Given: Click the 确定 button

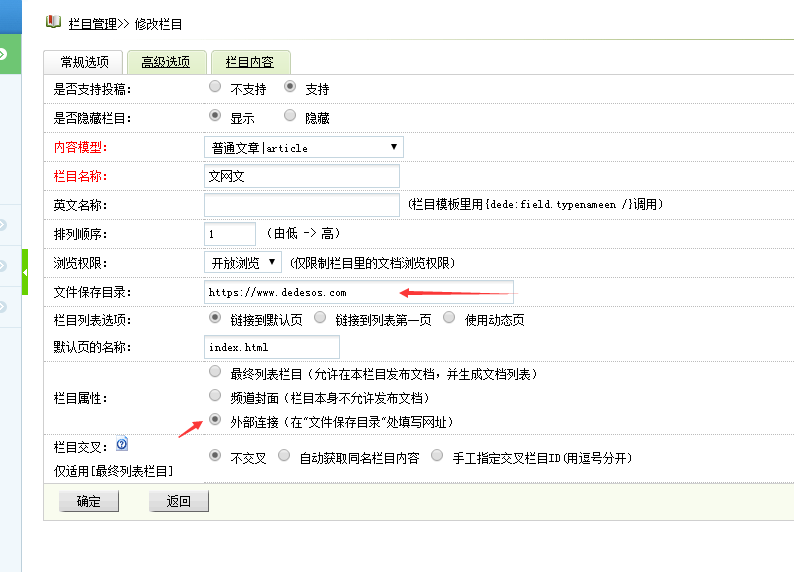Looking at the screenshot, I should point(89,501).
